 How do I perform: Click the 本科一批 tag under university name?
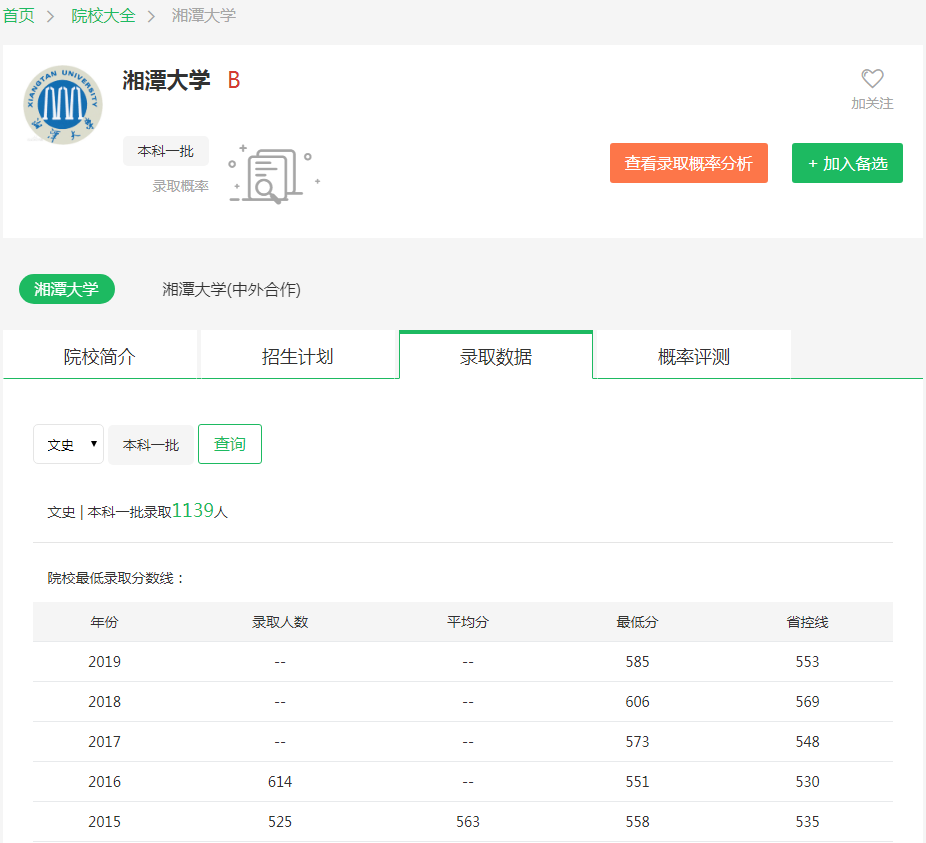(166, 151)
